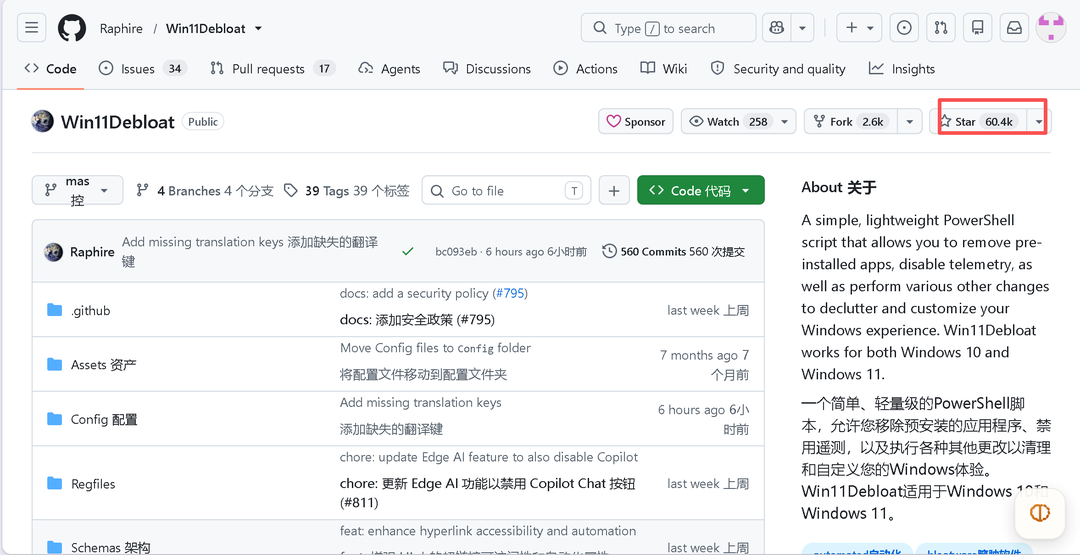The height and width of the screenshot is (555, 1080).
Task: Switch to the Actions tab
Action: tap(585, 69)
